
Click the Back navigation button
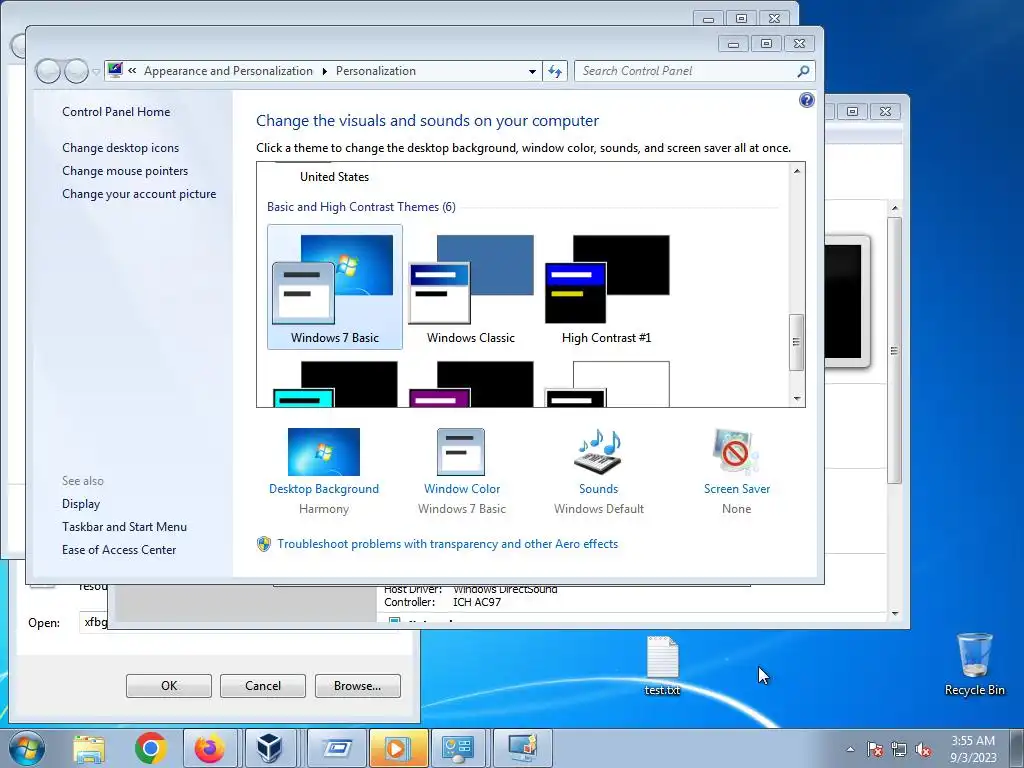point(48,71)
